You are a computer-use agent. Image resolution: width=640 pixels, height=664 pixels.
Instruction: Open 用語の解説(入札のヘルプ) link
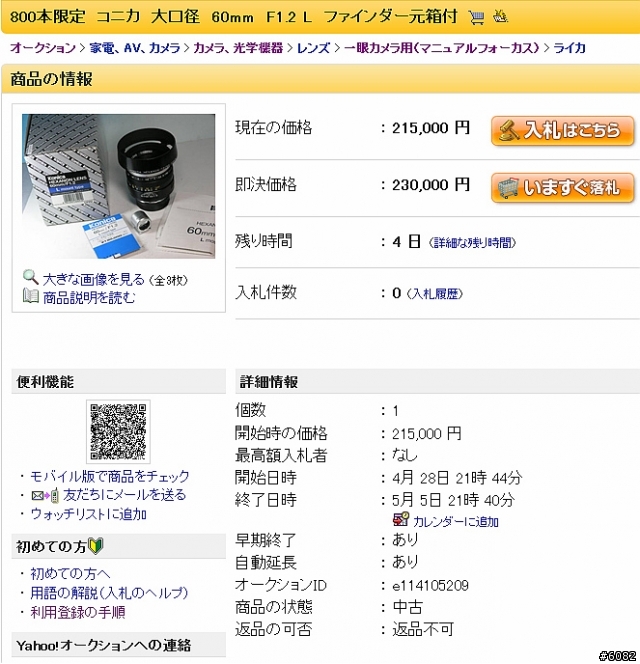(109, 593)
